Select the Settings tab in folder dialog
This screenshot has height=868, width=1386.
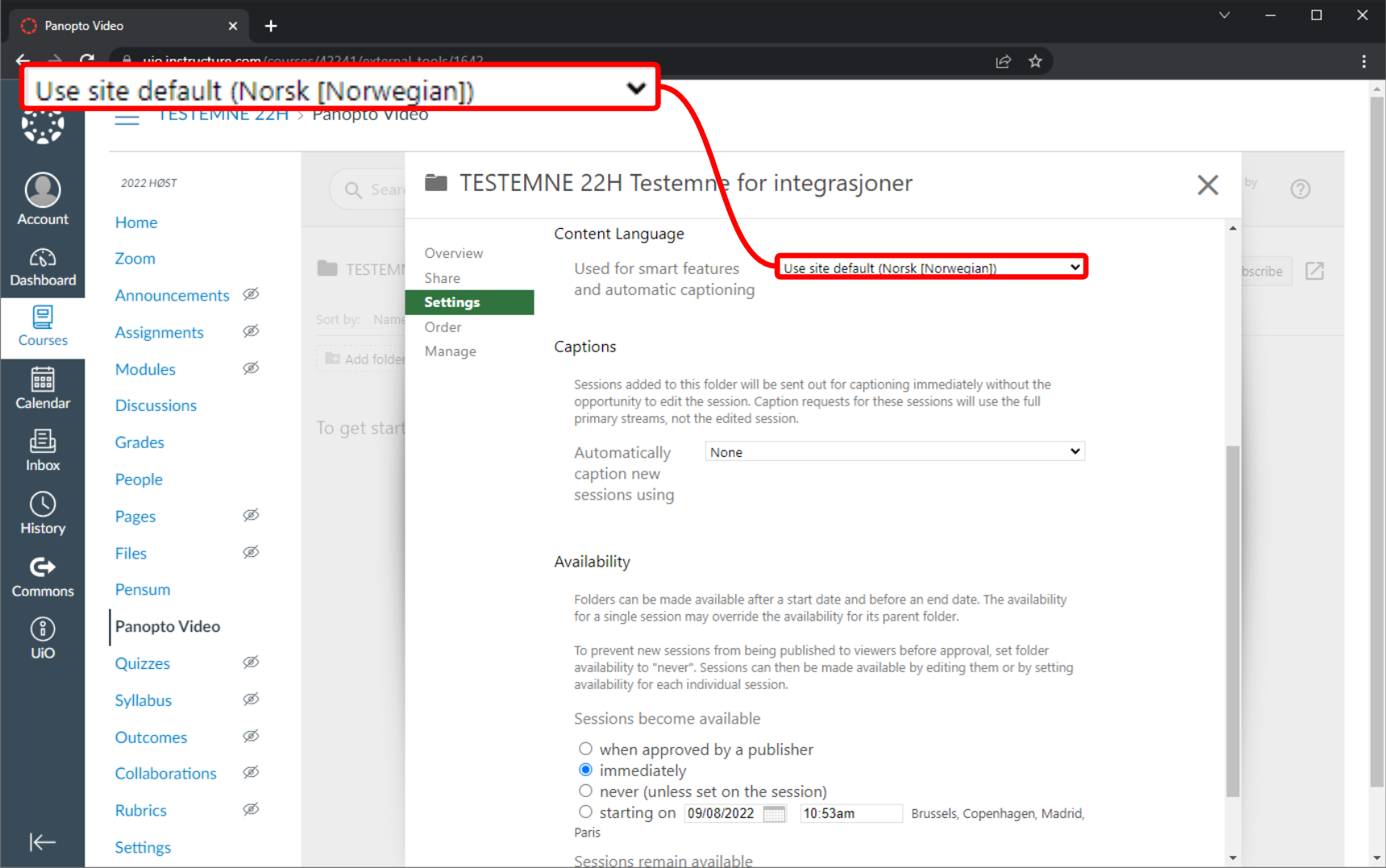(469, 302)
